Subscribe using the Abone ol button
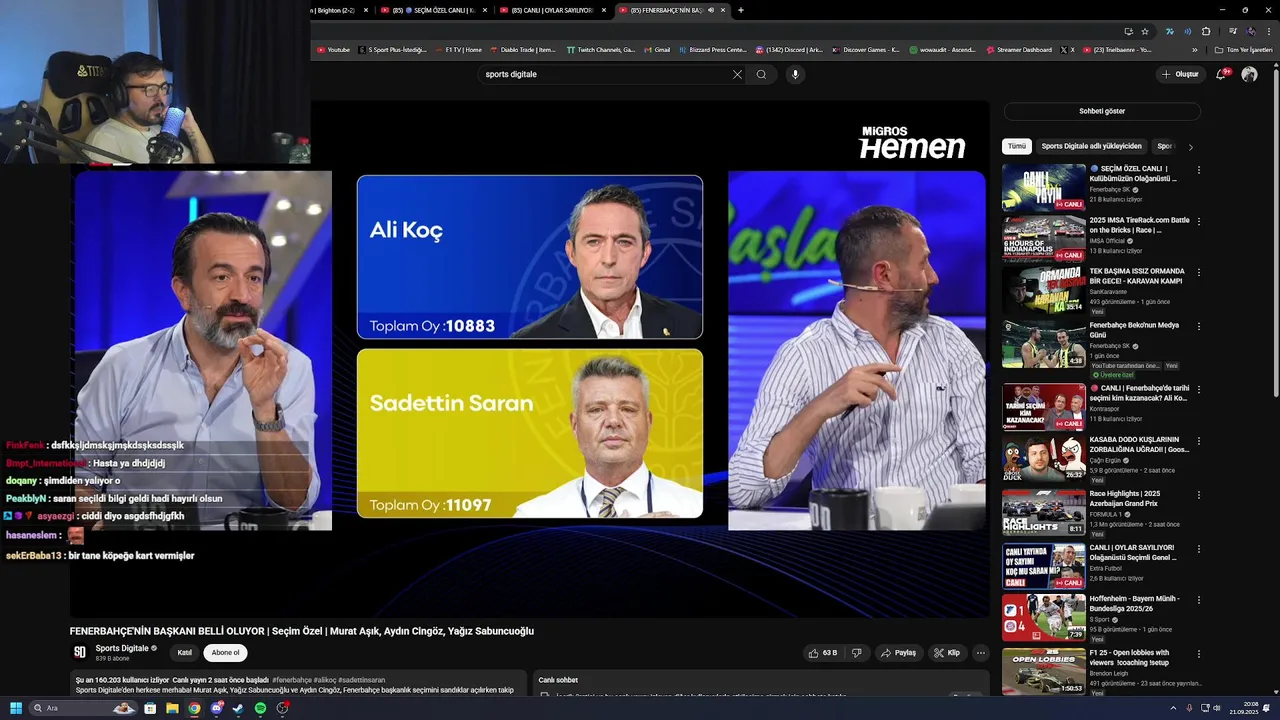Image resolution: width=1280 pixels, height=720 pixels. pos(225,653)
